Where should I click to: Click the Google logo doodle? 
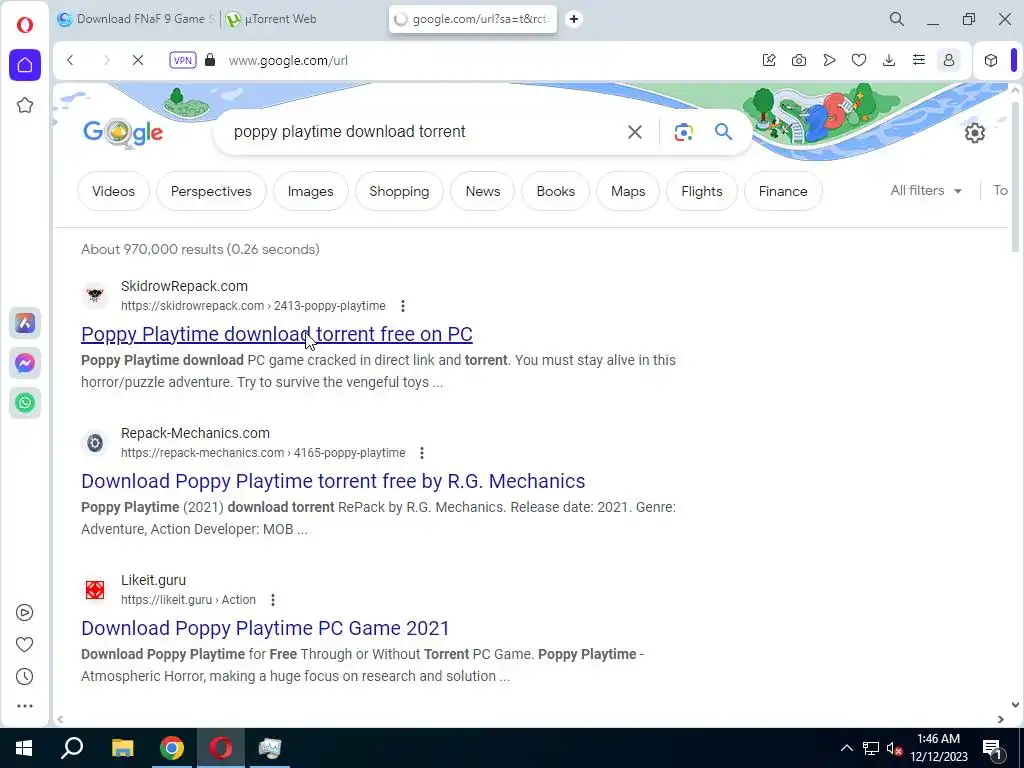(123, 133)
